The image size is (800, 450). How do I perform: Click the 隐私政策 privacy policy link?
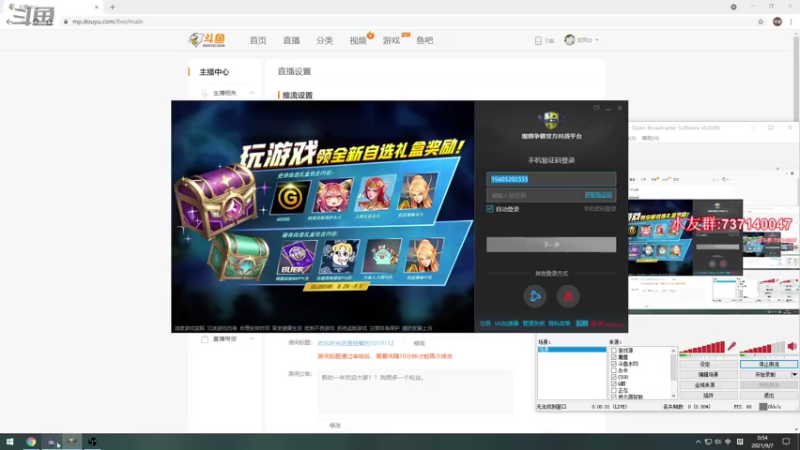click(559, 323)
